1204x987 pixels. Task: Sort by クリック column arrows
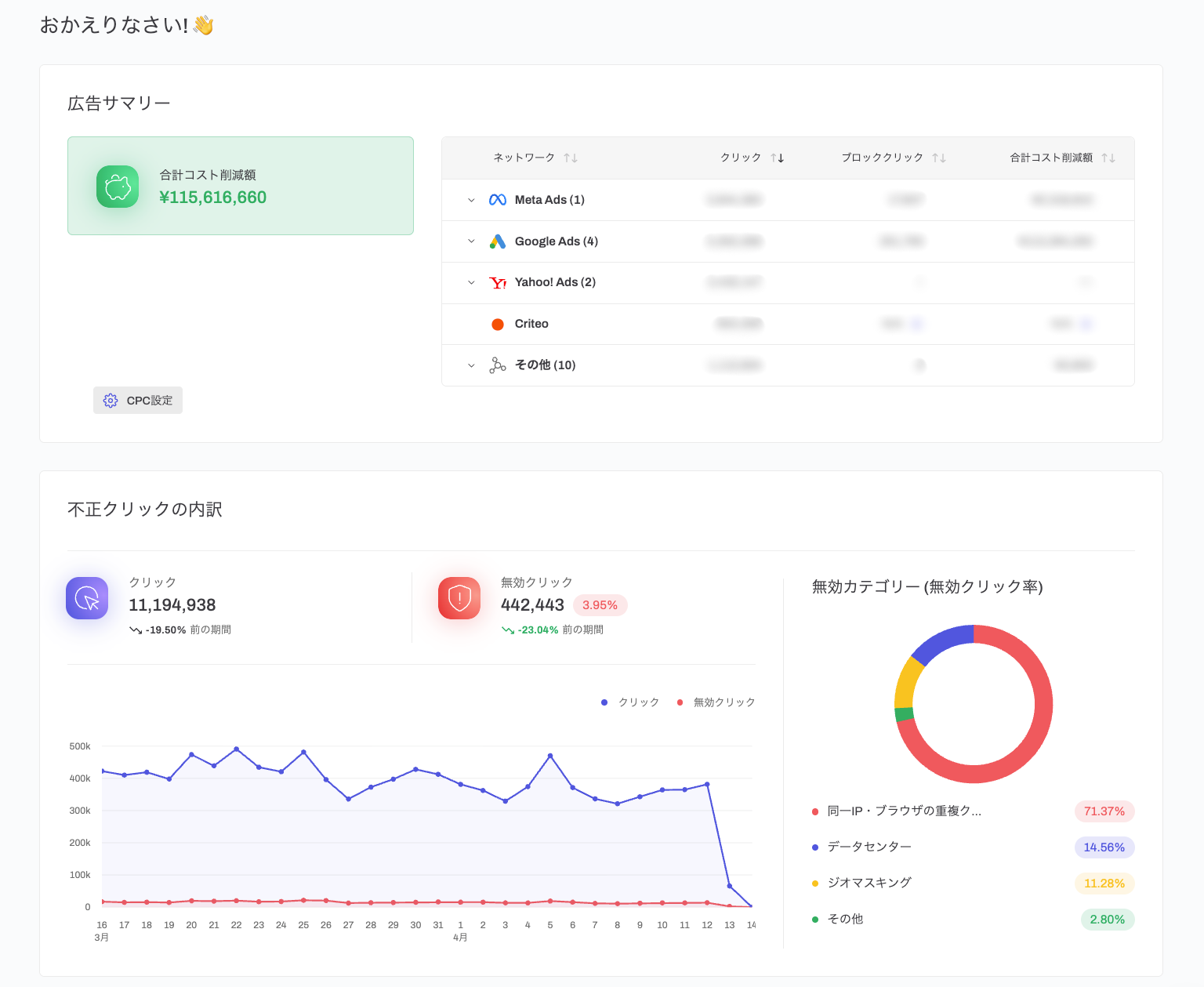tap(777, 158)
